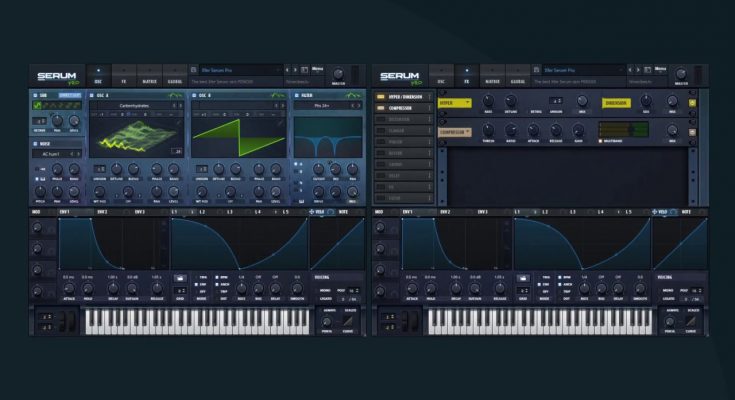The height and width of the screenshot is (400, 735).
Task: Open the Menu button in the left window
Action: click(x=317, y=69)
